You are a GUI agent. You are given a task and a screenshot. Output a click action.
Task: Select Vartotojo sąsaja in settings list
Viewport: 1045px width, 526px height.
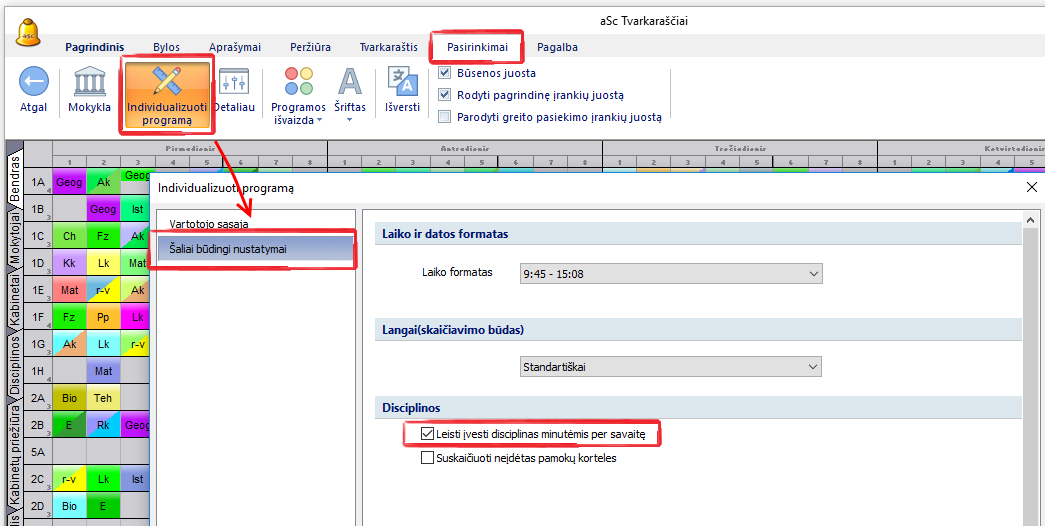coord(209,224)
